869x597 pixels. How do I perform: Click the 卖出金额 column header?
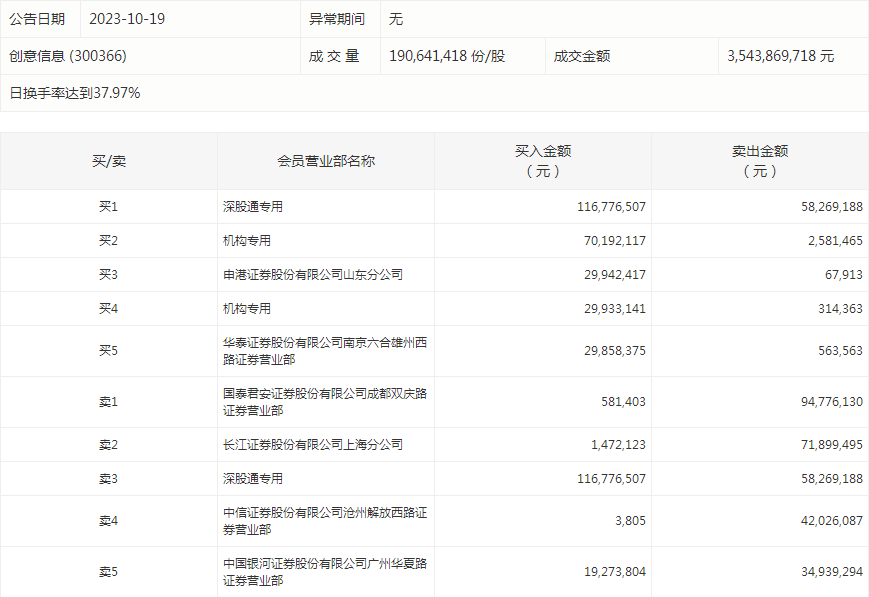760,161
